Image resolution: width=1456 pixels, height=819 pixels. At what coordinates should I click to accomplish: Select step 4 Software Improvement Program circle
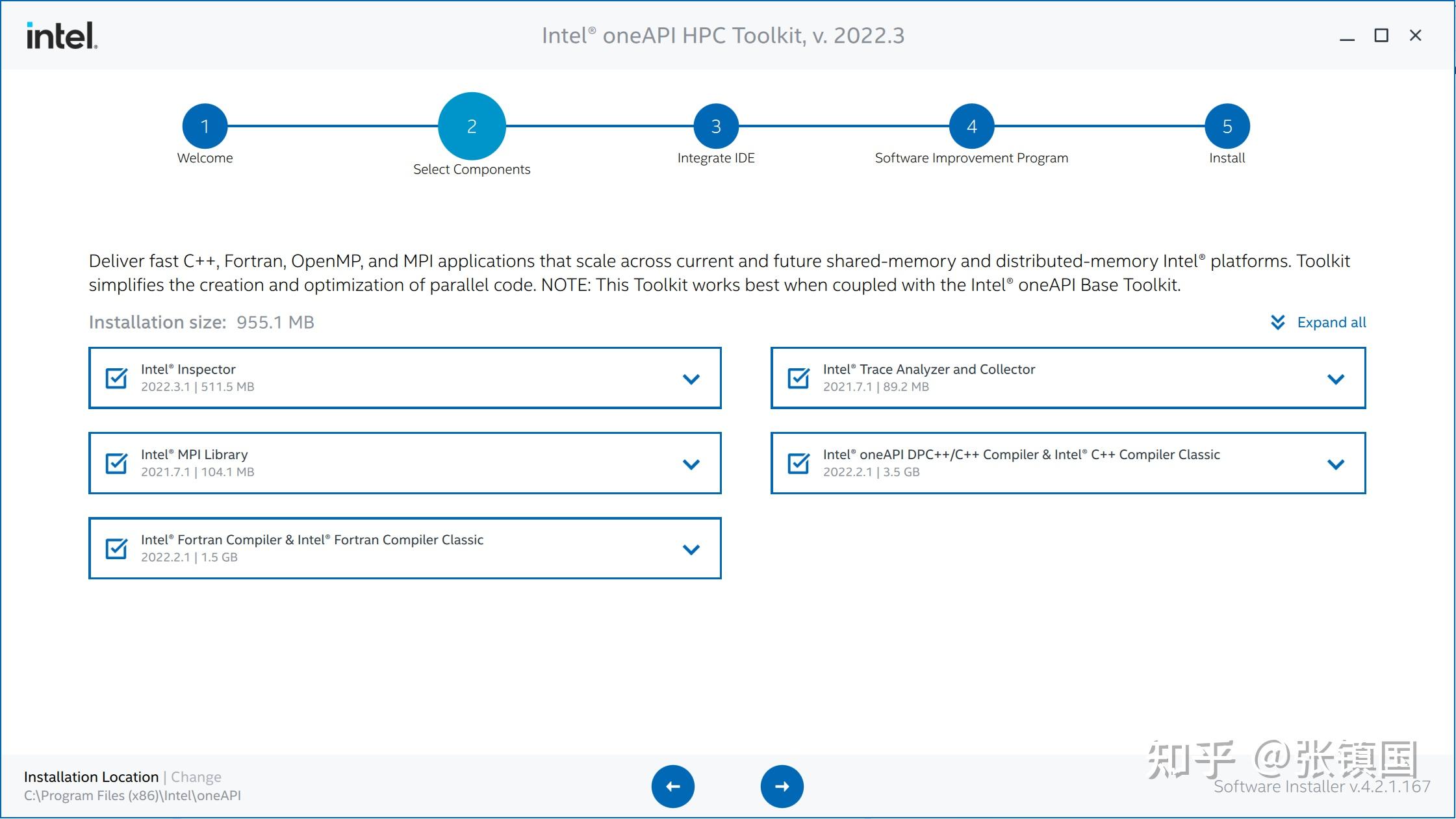coord(971,126)
